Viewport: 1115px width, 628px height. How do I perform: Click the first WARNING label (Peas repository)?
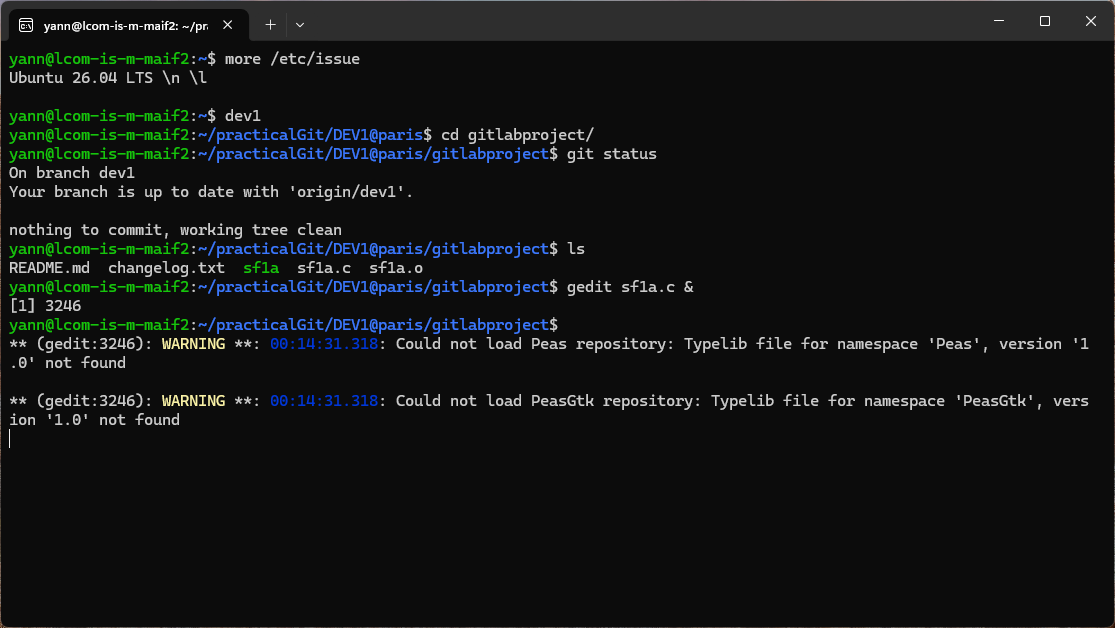(x=193, y=344)
